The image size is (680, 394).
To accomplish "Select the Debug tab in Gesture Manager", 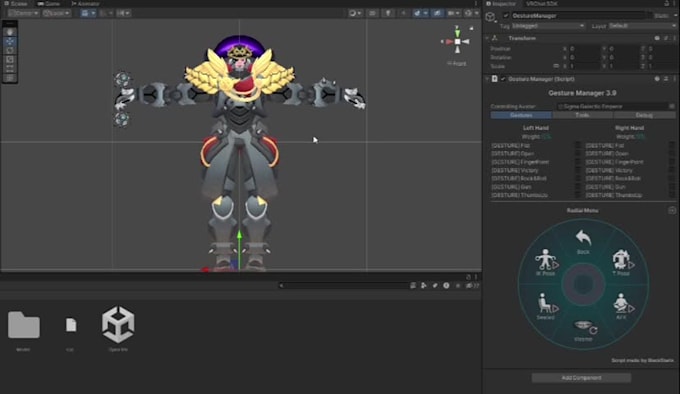I will [644, 115].
